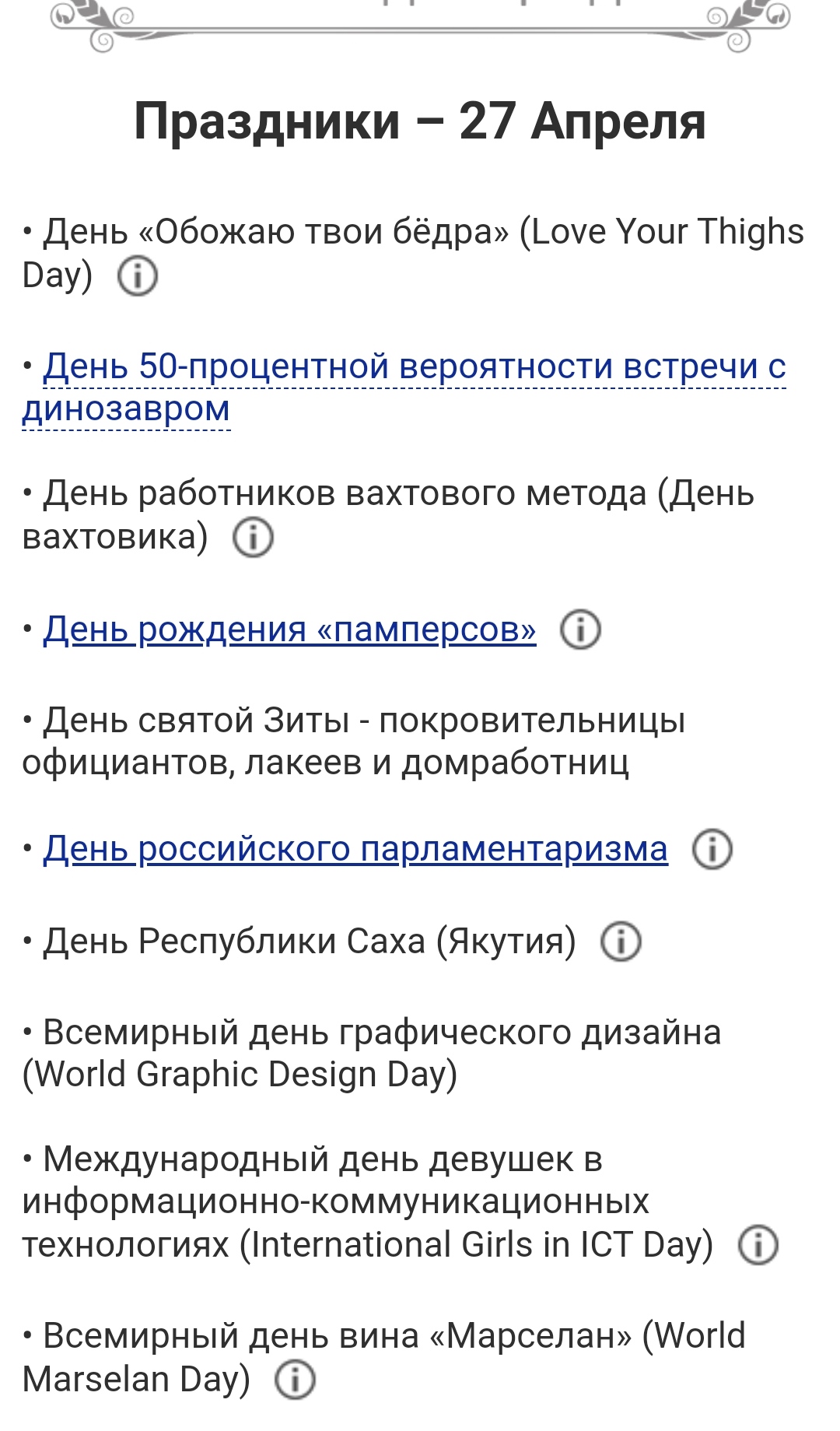View info icon for World Marselan Day
The width and height of the screenshot is (840, 1431).
(295, 1380)
